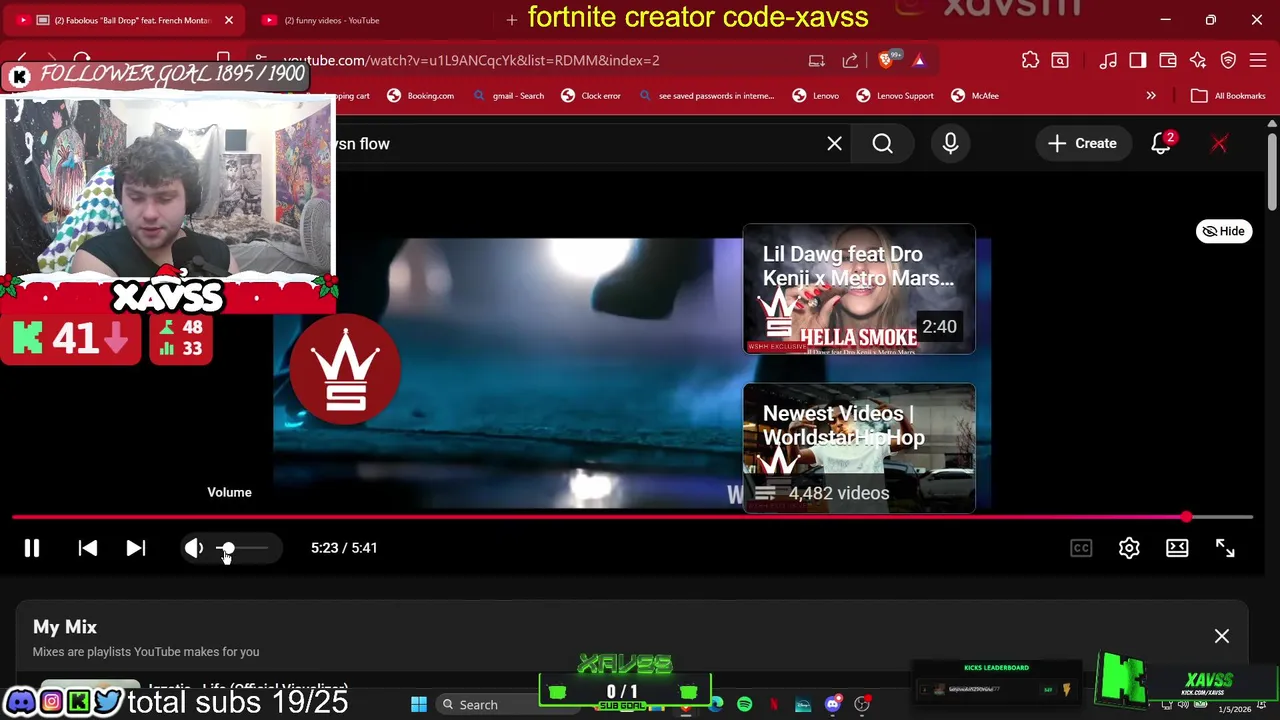This screenshot has height=720, width=1280.
Task: Mute the video with speaker icon
Action: pyautogui.click(x=194, y=548)
